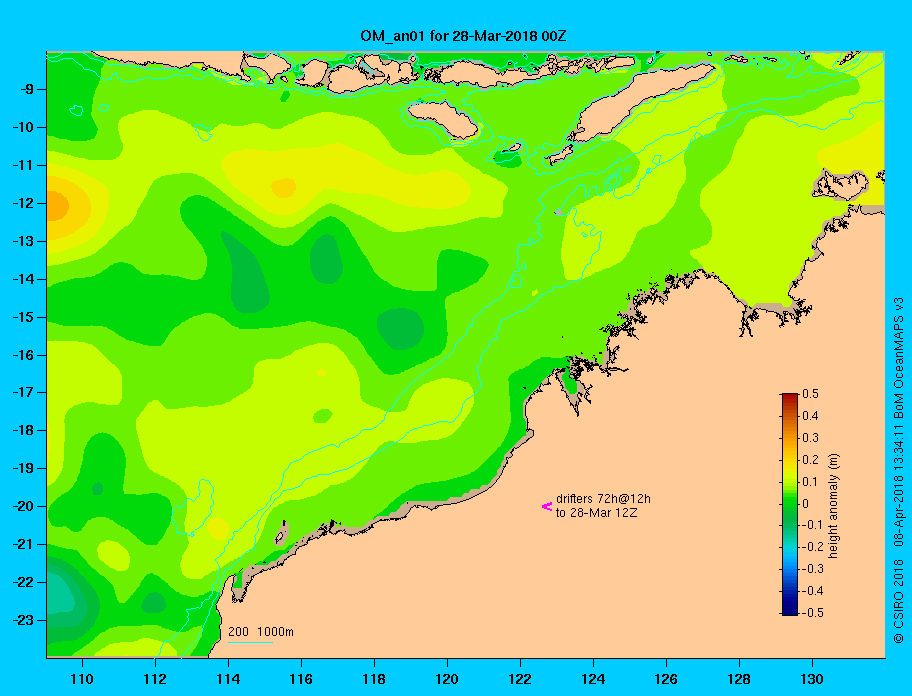Viewport: 912px width, 696px height.
Task: Click the -0.5 value on the color scale
Action: click(x=812, y=613)
